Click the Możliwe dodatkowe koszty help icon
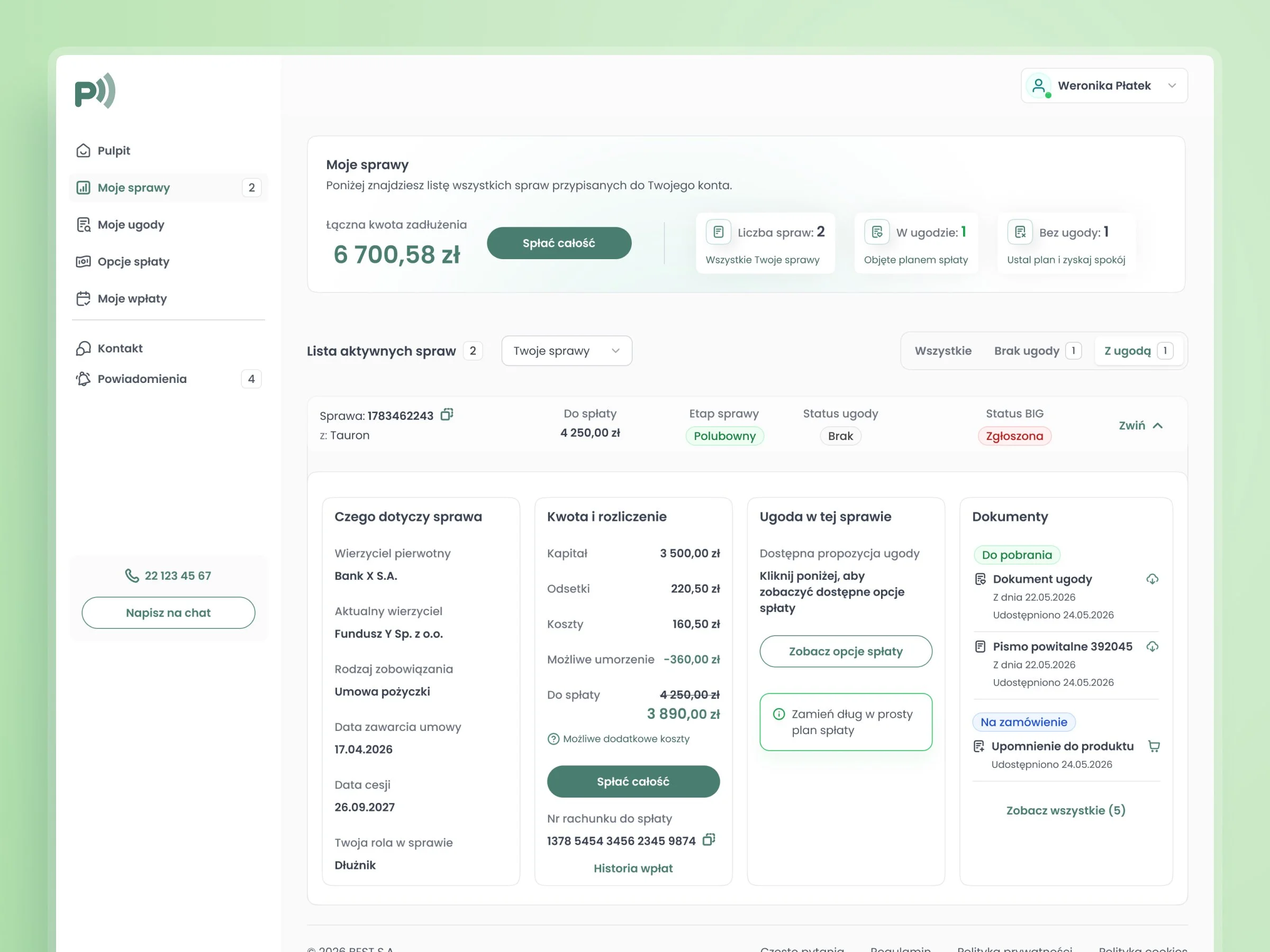Screen dimensions: 1270x952 554,739
